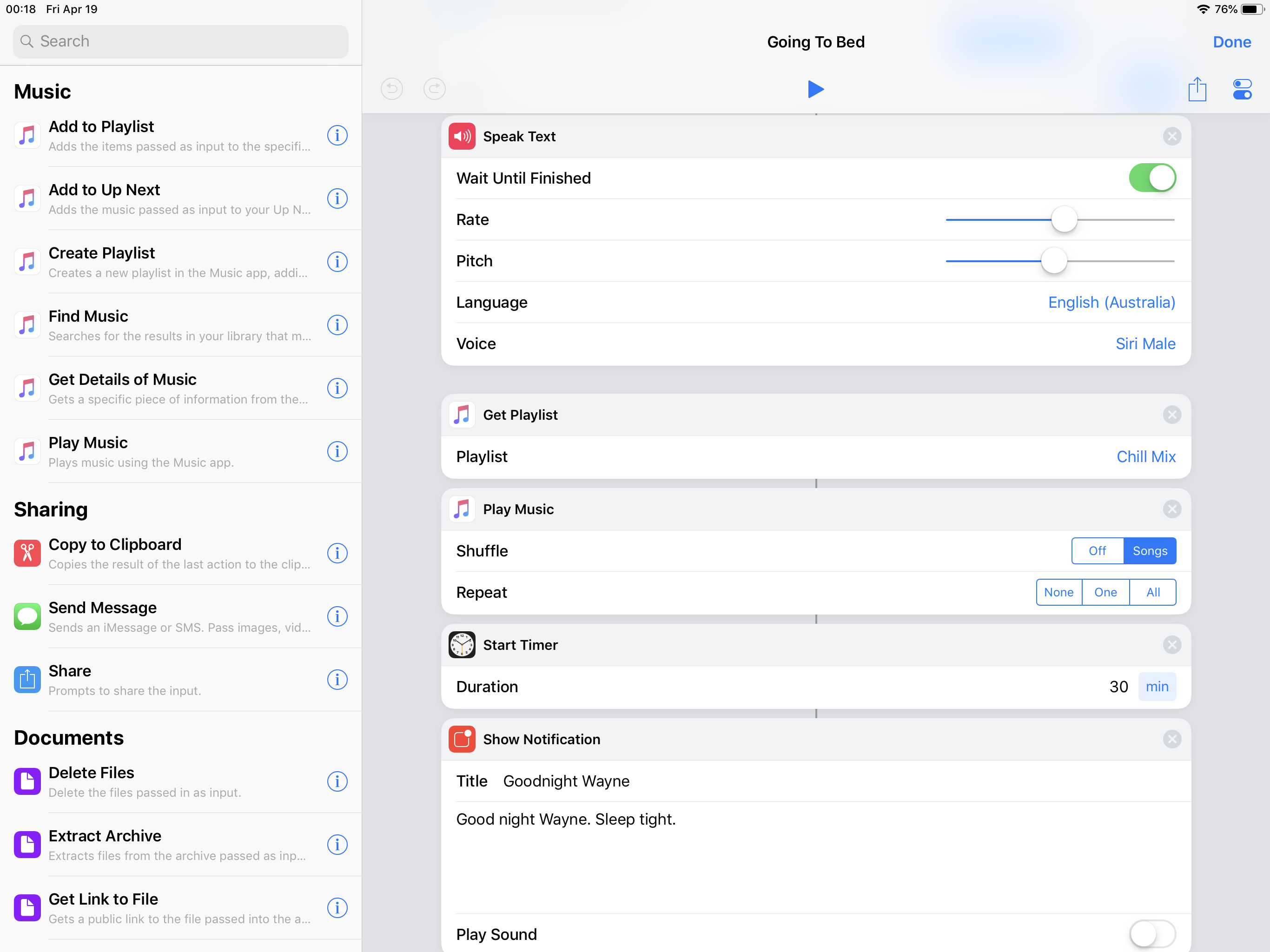Show info for Add to Up Next
Image resolution: width=1270 pixels, height=952 pixels.
tap(337, 198)
